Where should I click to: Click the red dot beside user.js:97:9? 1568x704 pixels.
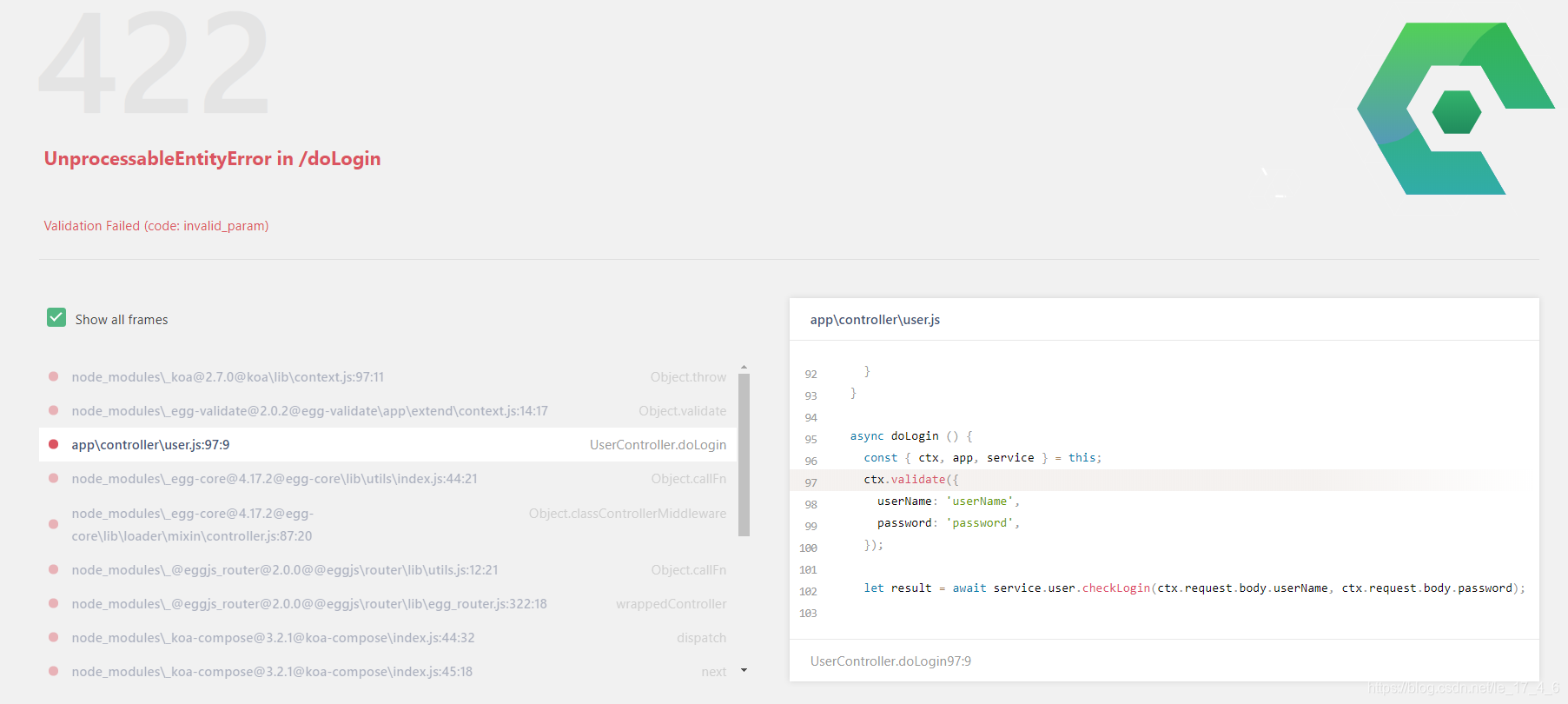point(54,444)
